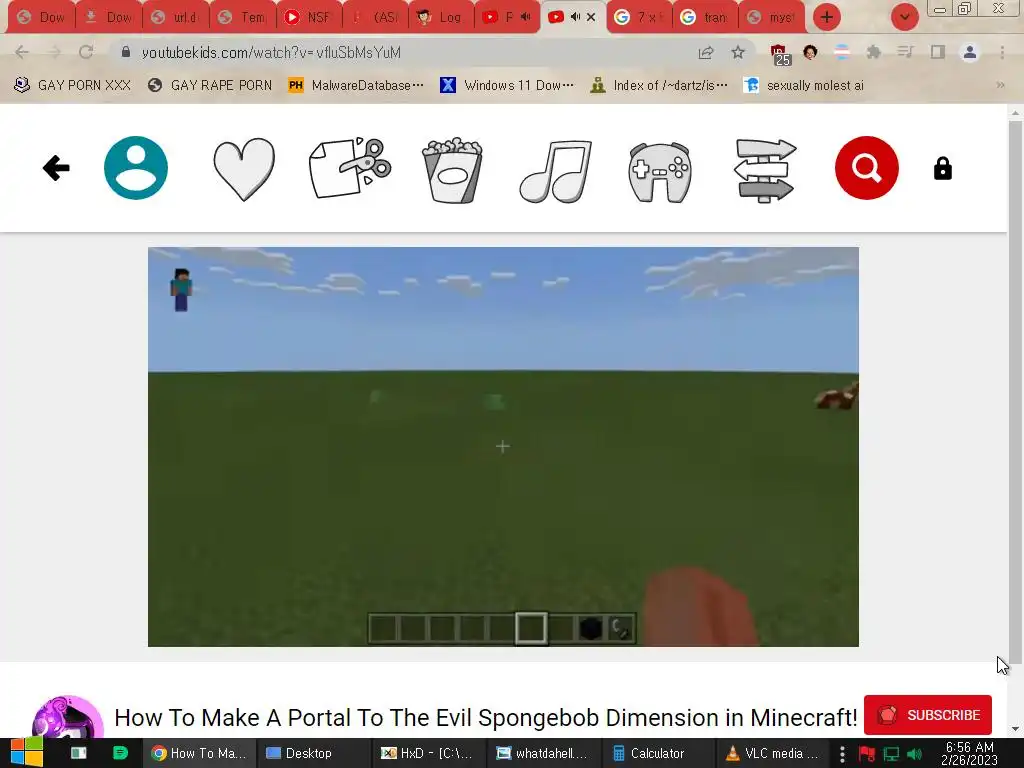Select the signpost explore category

765,170
